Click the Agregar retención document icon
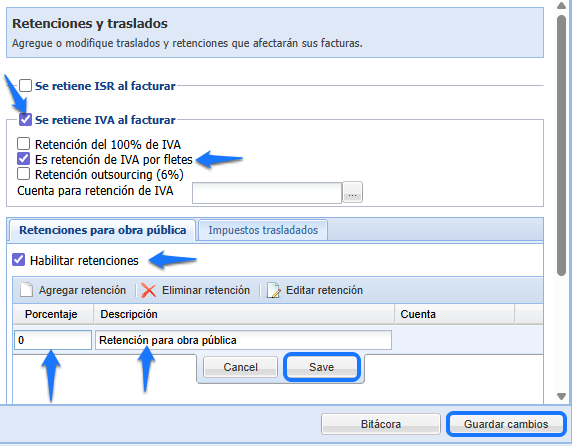Screen dimensions: 572x446 click(27, 290)
